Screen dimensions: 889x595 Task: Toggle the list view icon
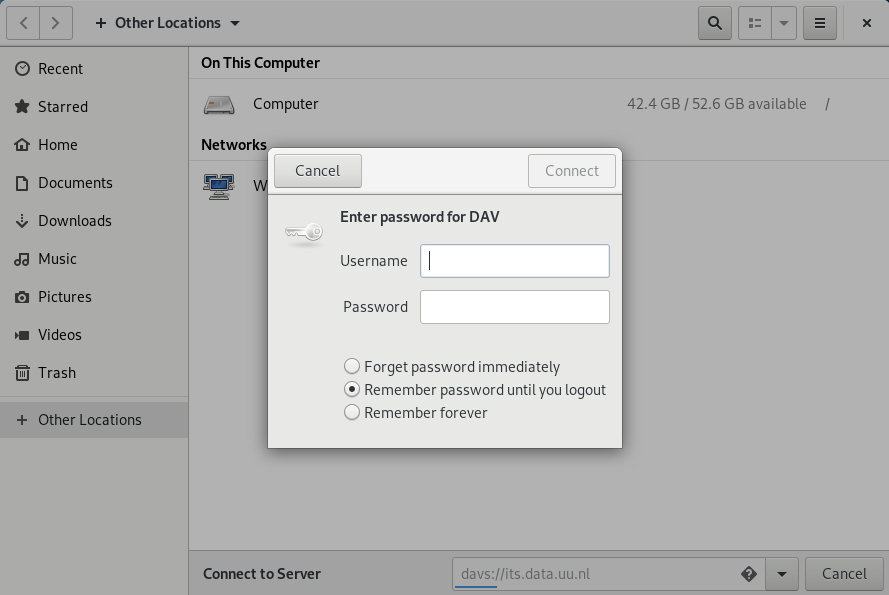click(755, 23)
